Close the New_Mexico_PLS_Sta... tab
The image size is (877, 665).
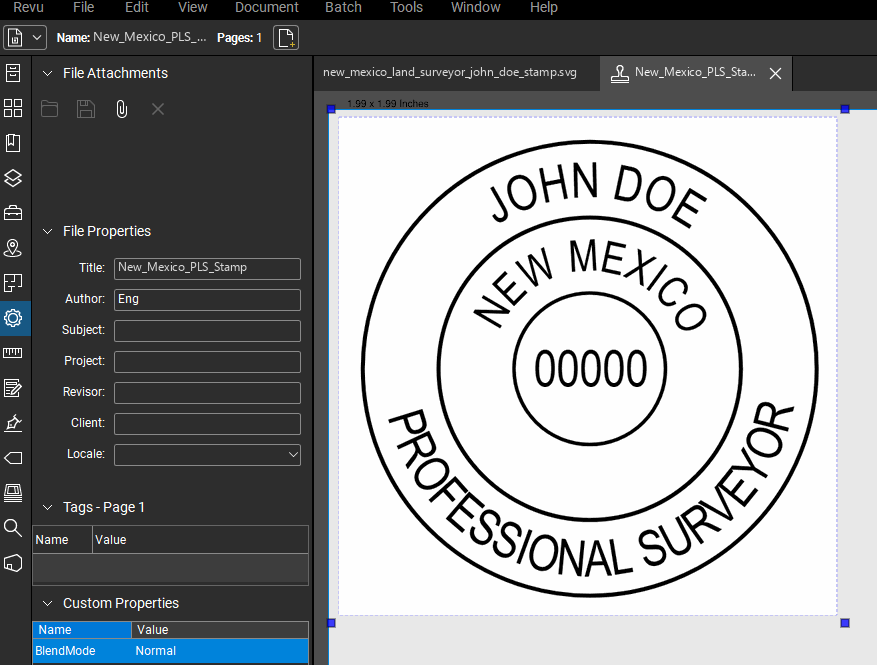coord(775,73)
